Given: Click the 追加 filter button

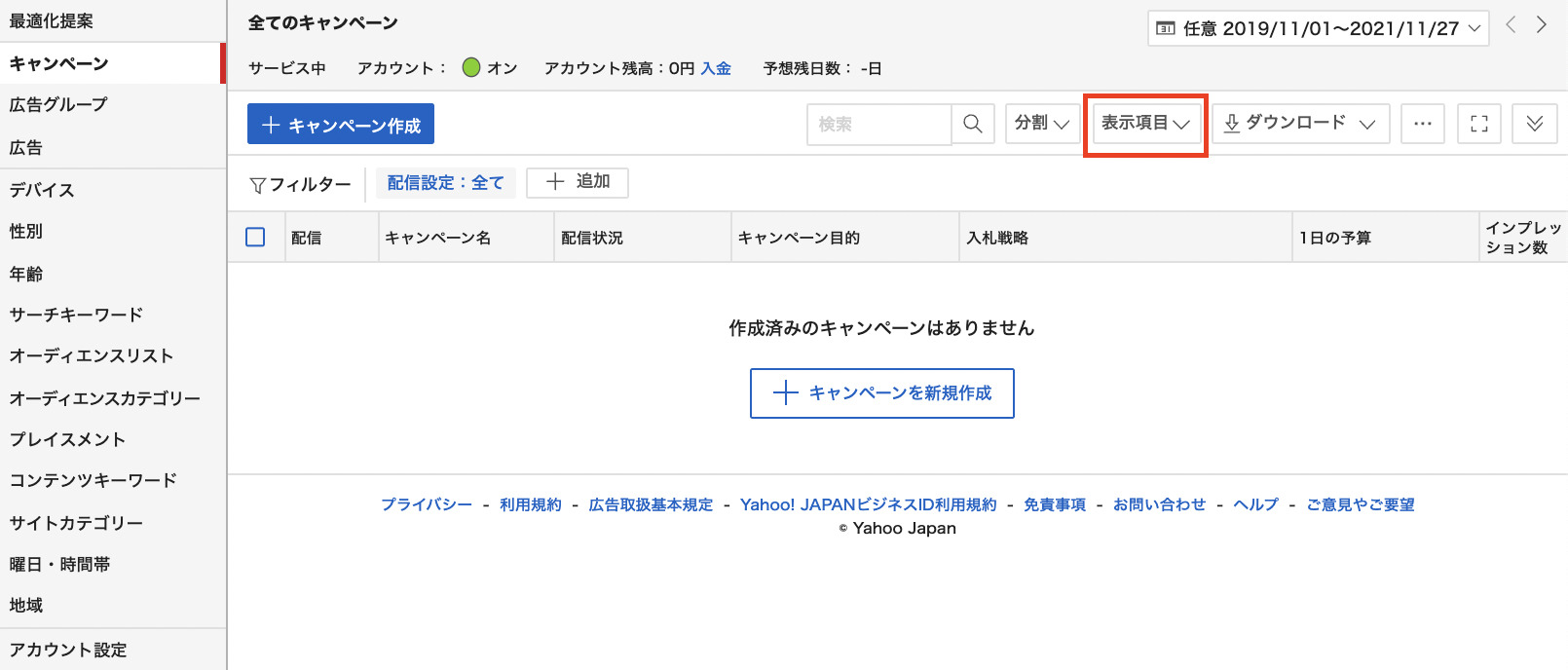Looking at the screenshot, I should 578,182.
